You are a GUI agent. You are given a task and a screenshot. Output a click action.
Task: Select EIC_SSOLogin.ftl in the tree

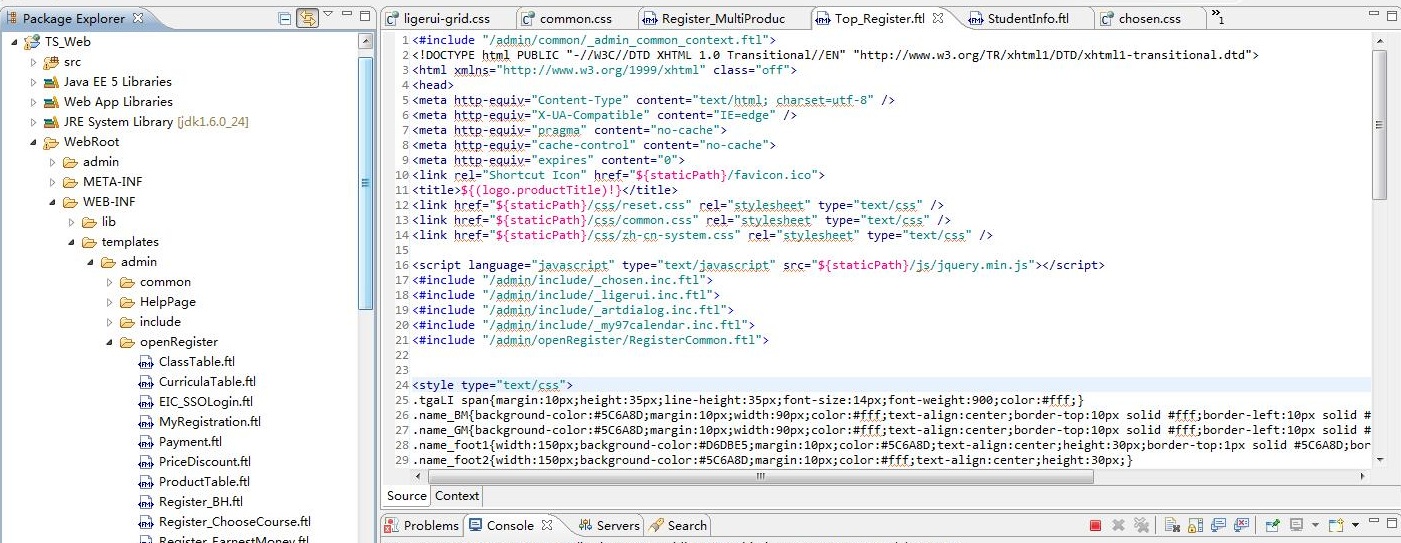coord(206,402)
